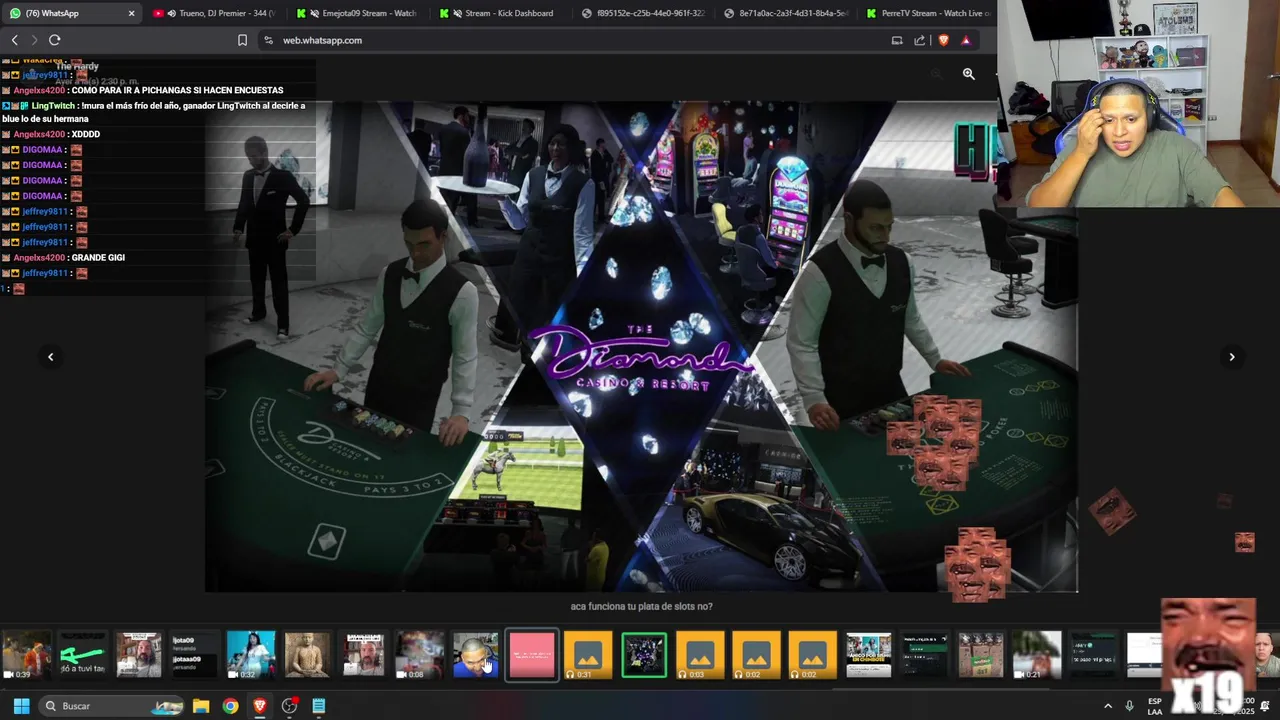Unmute the Emejota09 Stream tab
The width and height of the screenshot is (1280, 720).
point(315,13)
